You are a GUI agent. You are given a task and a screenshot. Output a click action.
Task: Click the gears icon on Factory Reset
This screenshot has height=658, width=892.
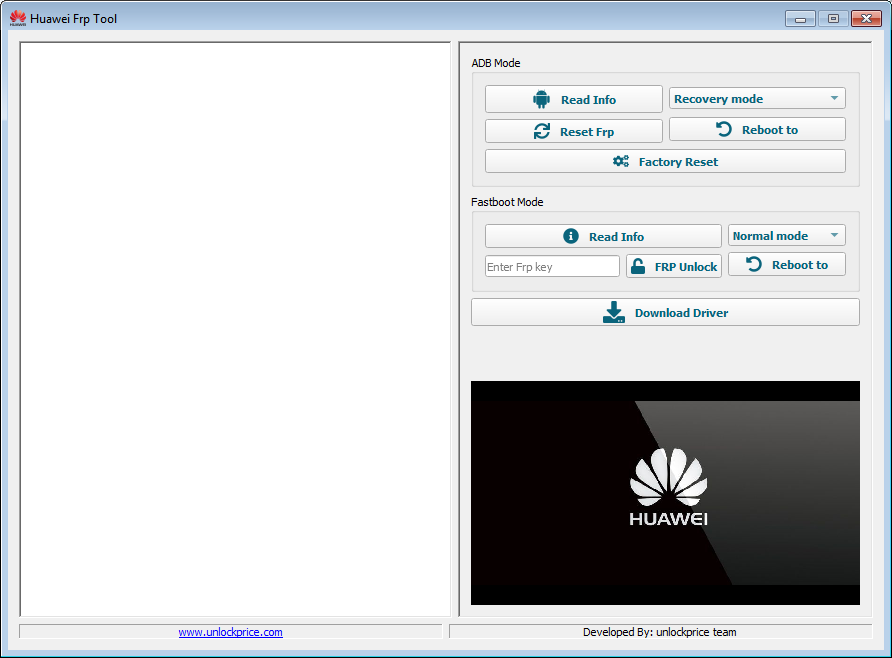621,162
